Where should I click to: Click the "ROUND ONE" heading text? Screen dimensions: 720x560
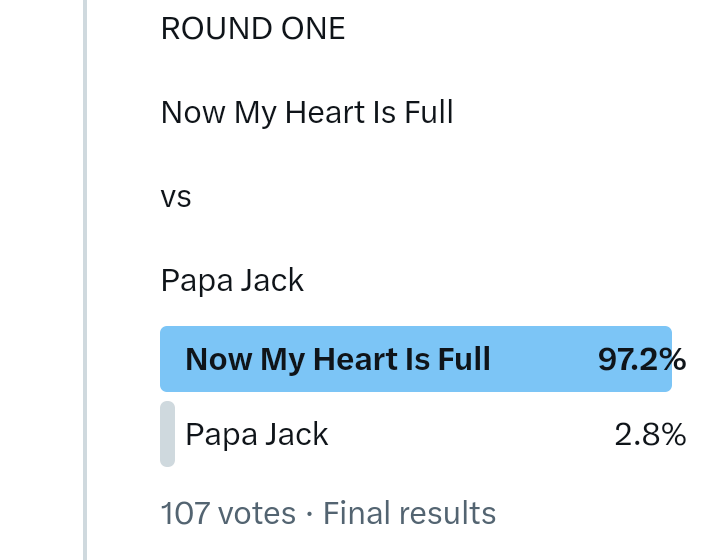coord(253,29)
